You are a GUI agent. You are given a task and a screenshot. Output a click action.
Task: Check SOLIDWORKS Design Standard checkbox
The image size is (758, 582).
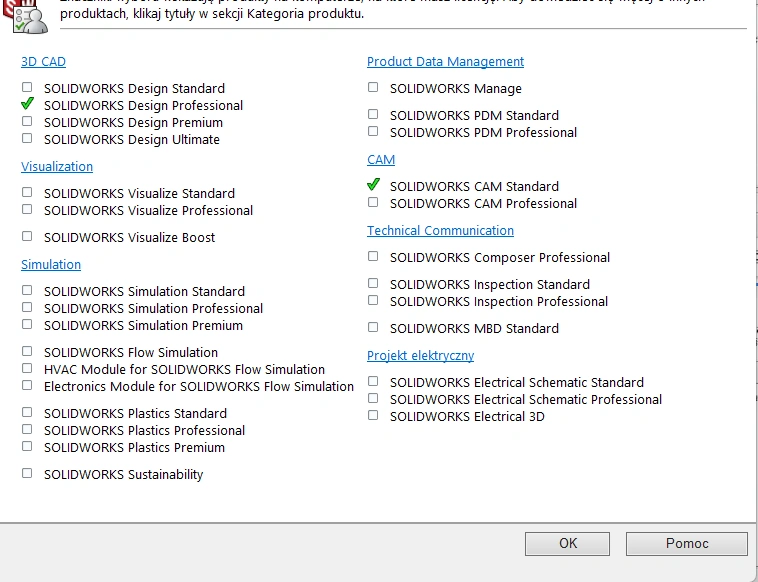tap(27, 87)
